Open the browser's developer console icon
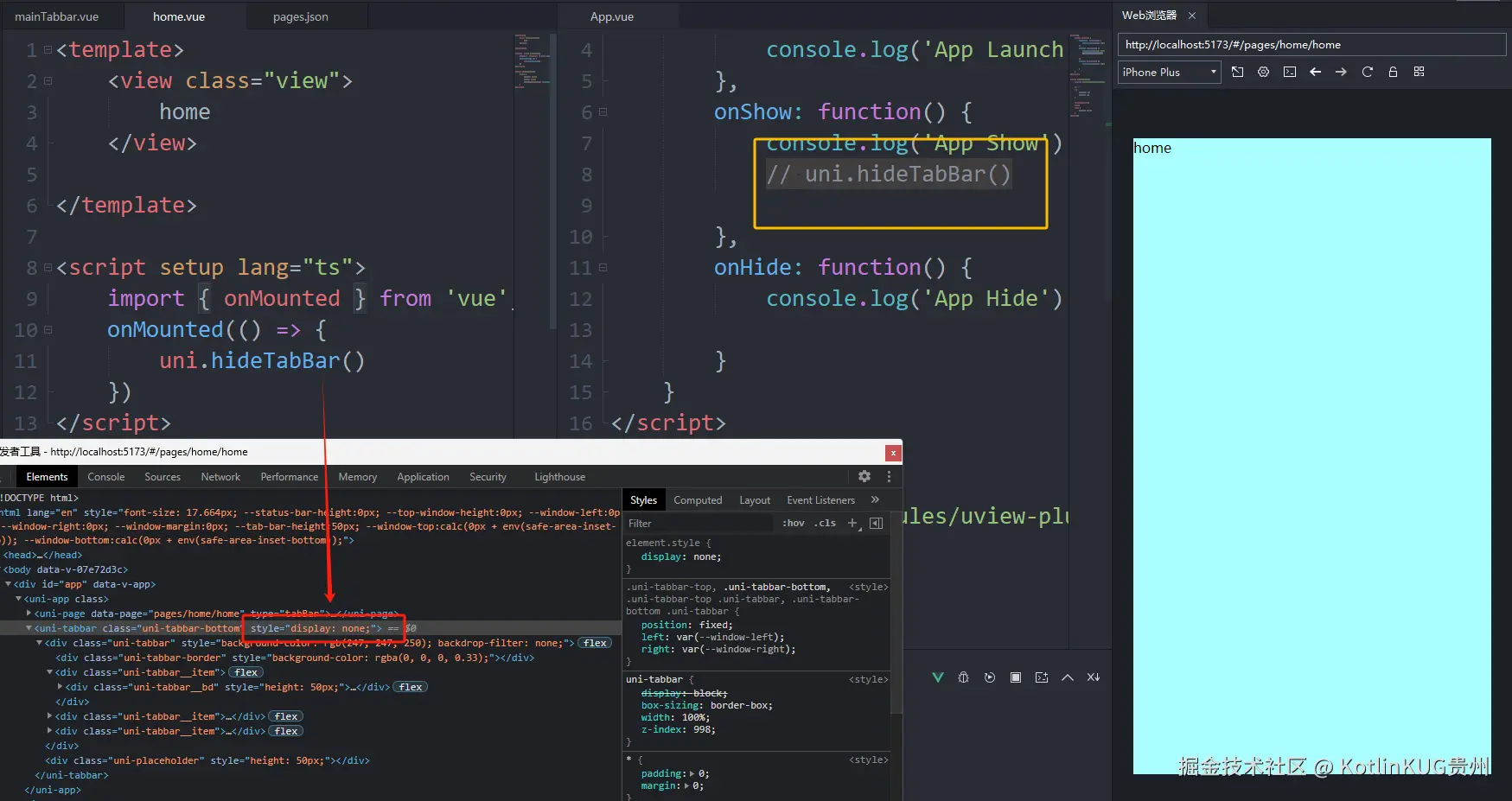Viewport: 1512px width, 801px height. (1290, 72)
